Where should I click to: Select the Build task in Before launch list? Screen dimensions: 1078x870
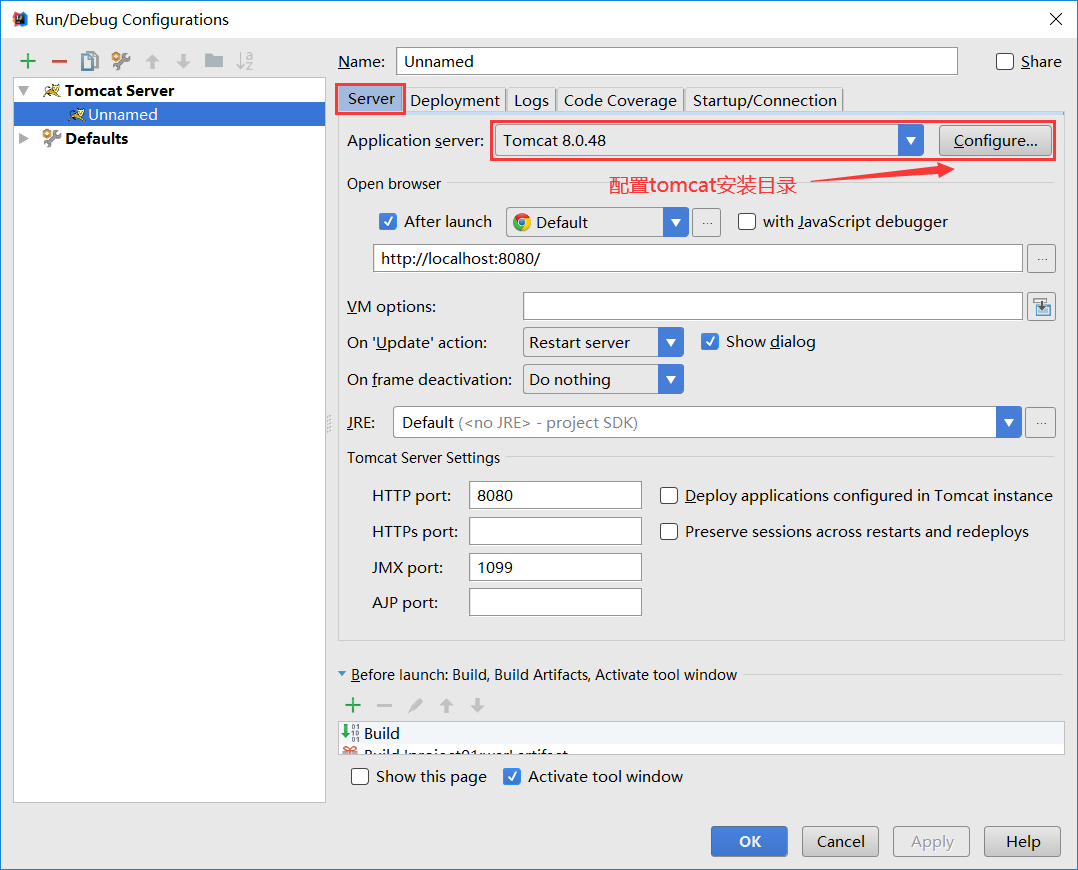pos(701,733)
